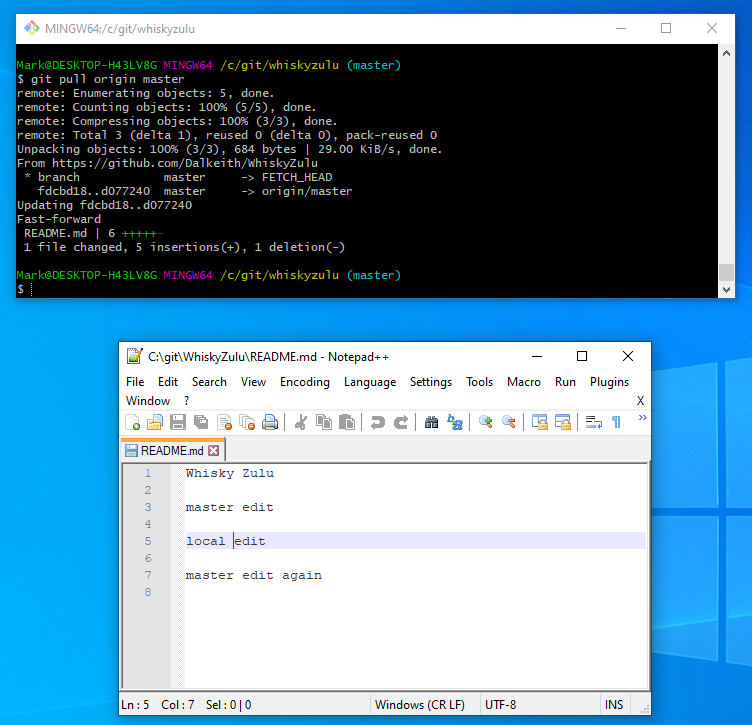Click the Save All icon in Notepad++
This screenshot has height=725, width=752.
201,422
